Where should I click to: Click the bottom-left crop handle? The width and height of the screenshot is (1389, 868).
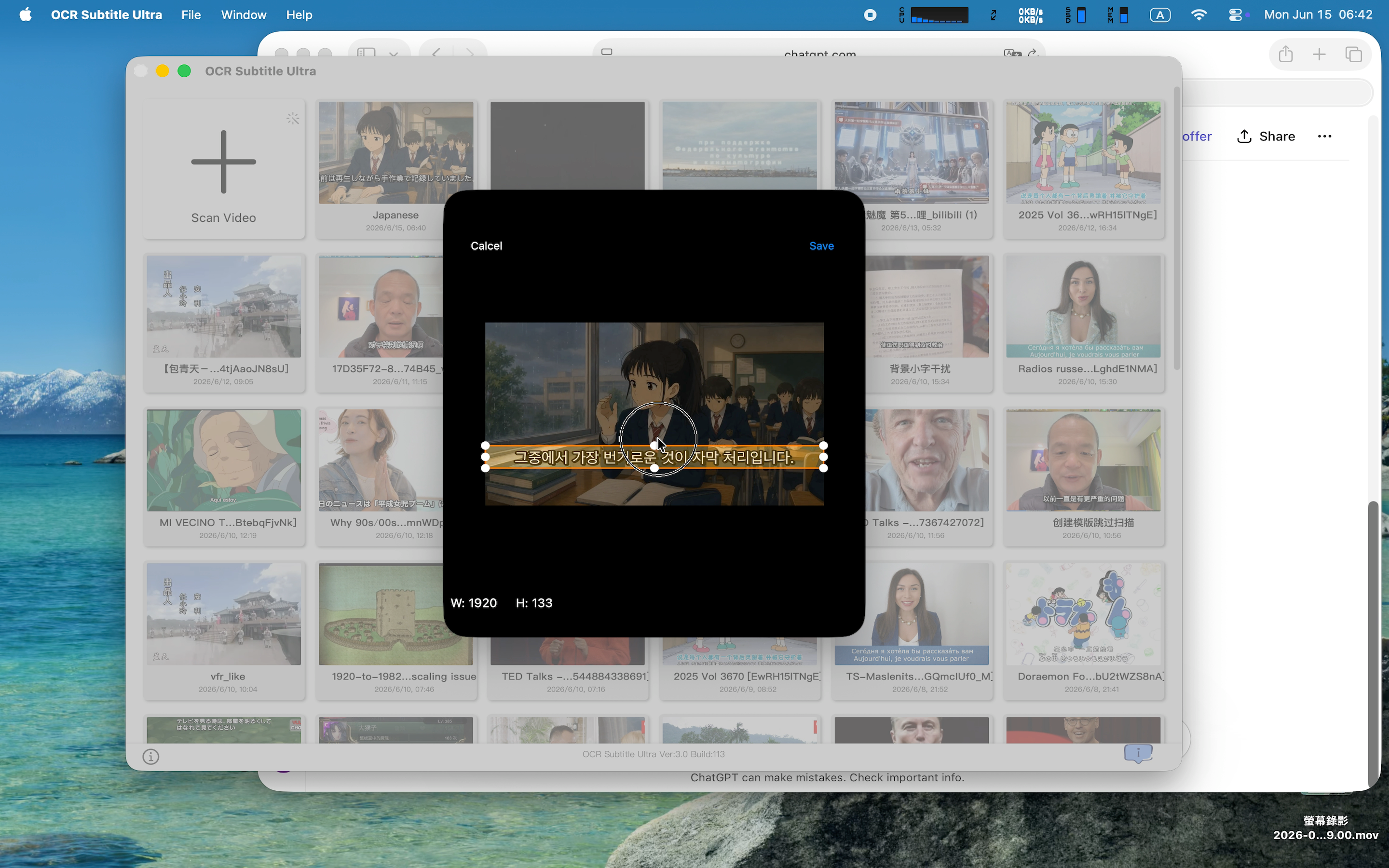click(x=485, y=468)
